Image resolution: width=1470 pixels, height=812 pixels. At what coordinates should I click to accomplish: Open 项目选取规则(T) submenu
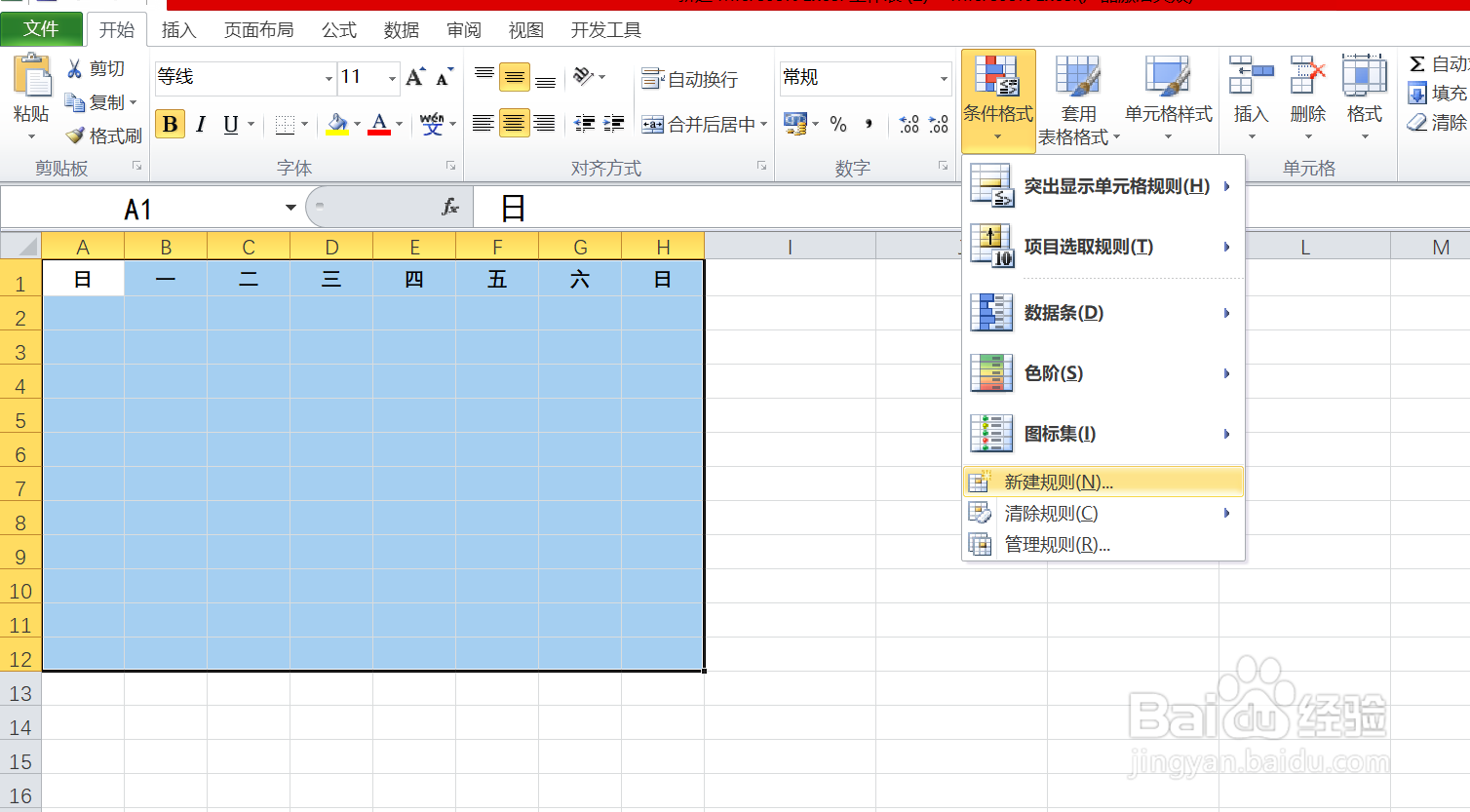point(1103,247)
